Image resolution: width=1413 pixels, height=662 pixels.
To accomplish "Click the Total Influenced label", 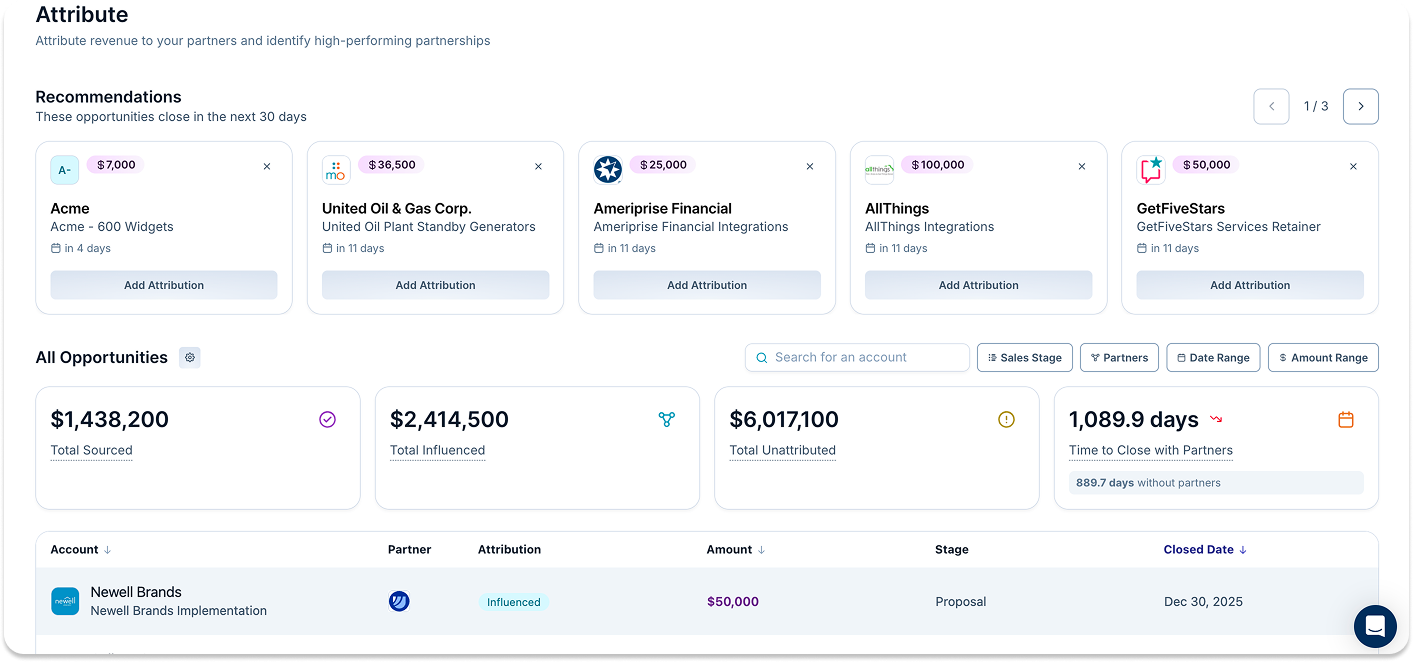I will coord(437,450).
